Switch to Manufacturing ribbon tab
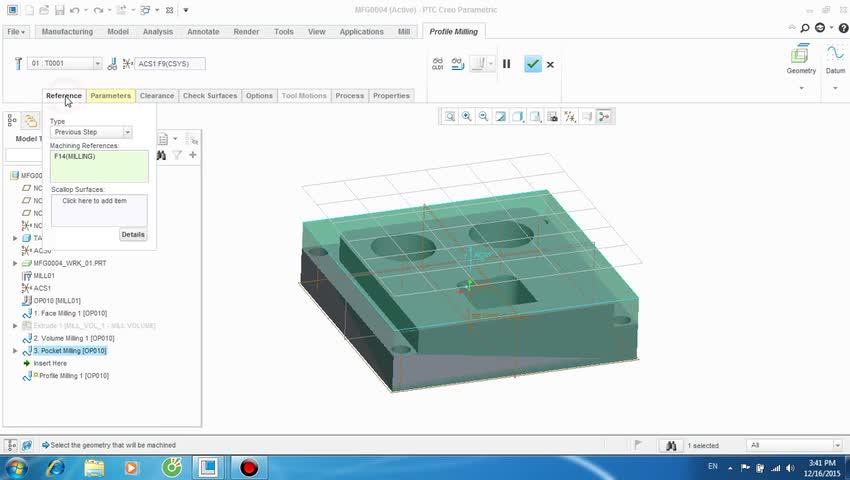This screenshot has width=850, height=480. pos(67,32)
